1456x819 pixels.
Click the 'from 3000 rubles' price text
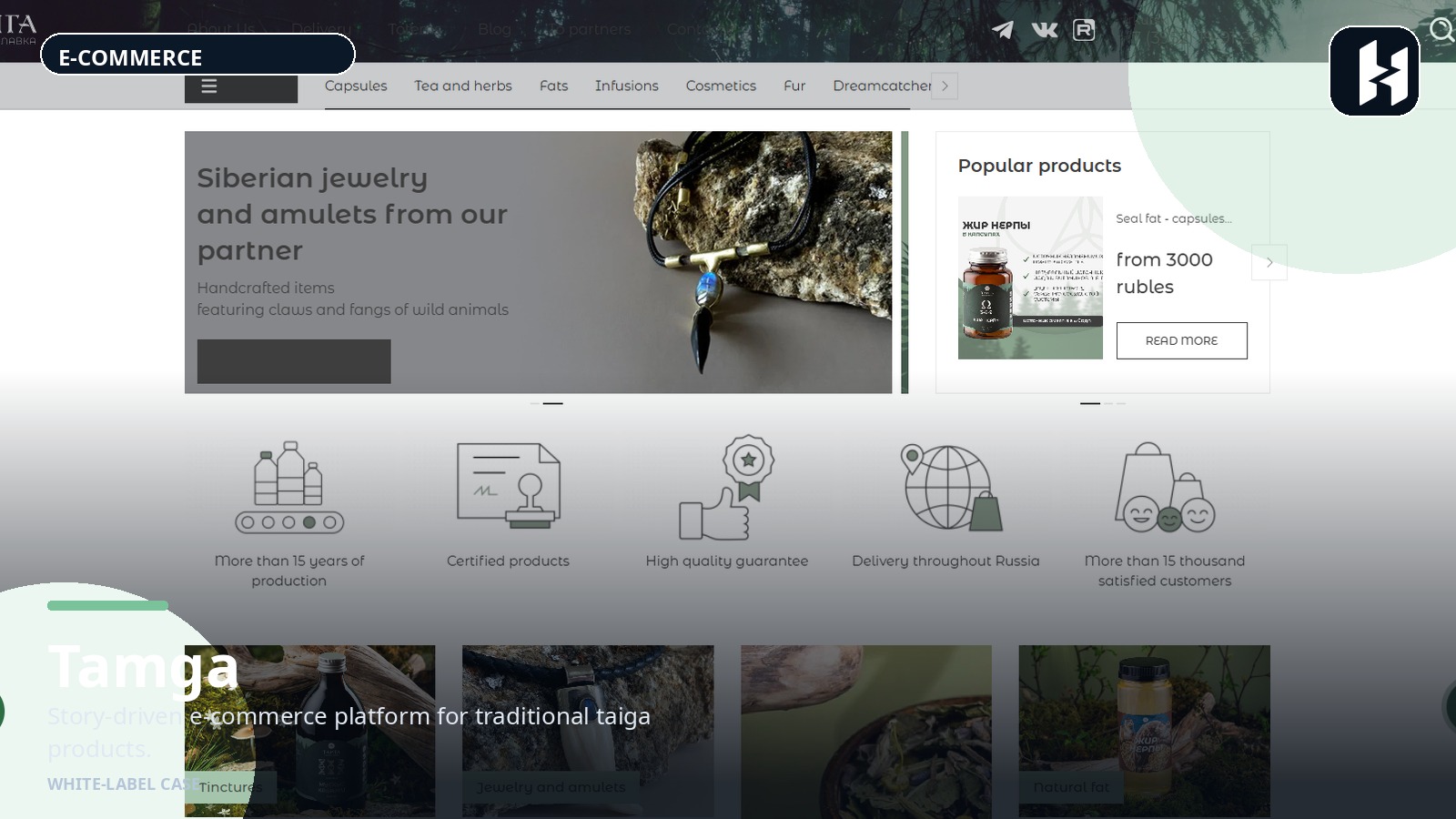click(1165, 273)
